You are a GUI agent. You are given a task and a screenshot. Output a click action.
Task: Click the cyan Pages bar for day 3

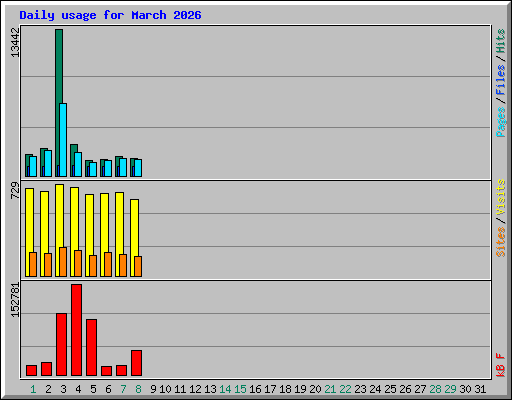pos(63,140)
